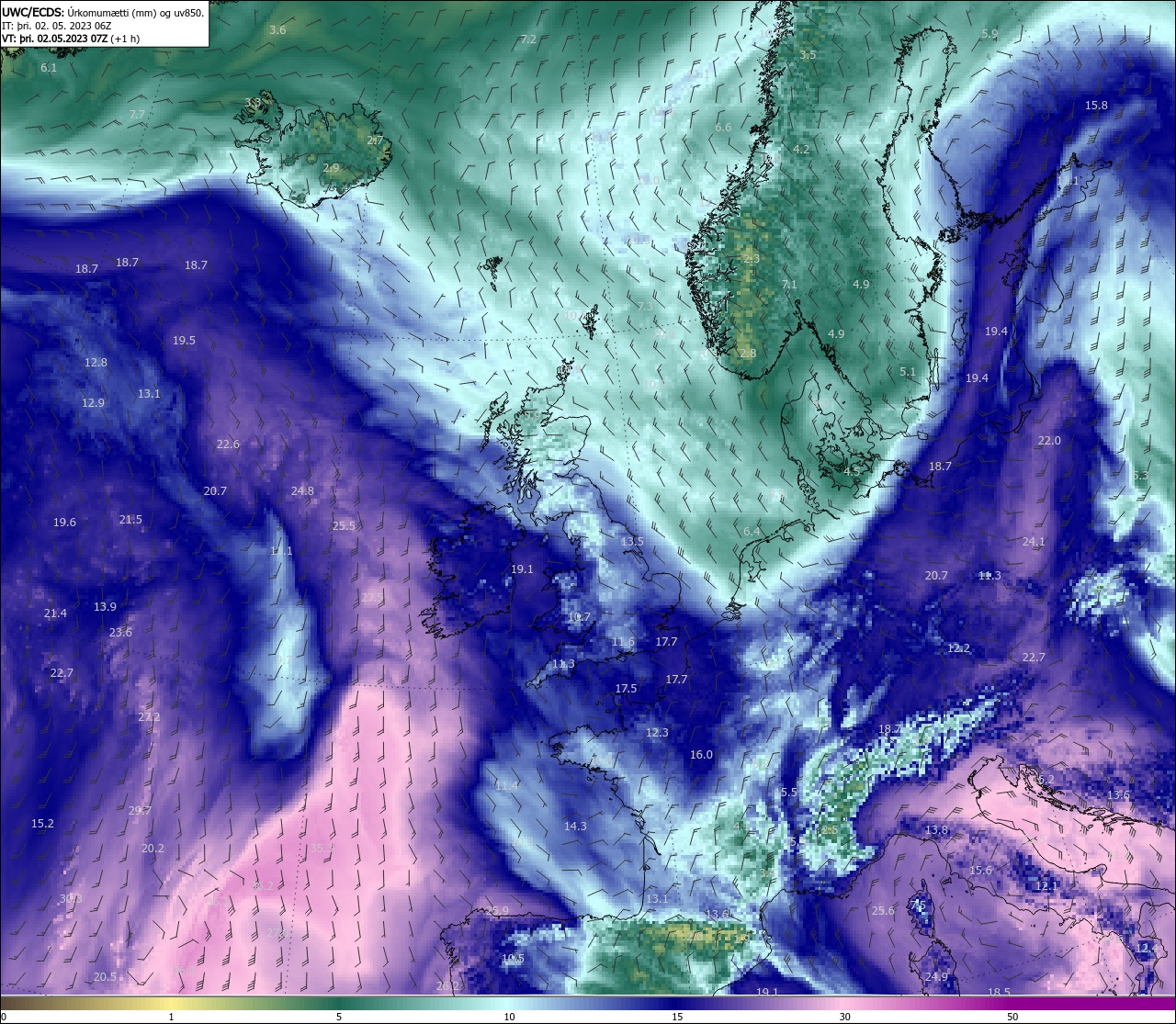Click the map value '12.2'
The width and height of the screenshot is (1176, 1024).
tap(958, 648)
